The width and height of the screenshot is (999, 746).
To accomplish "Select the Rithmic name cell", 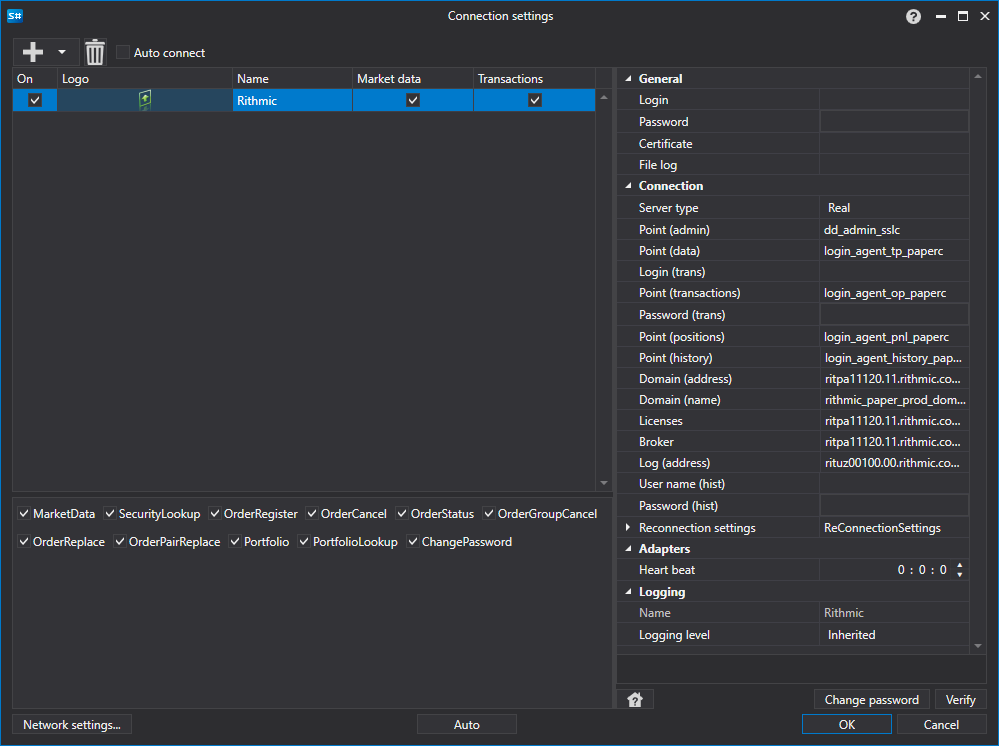I will [292, 100].
